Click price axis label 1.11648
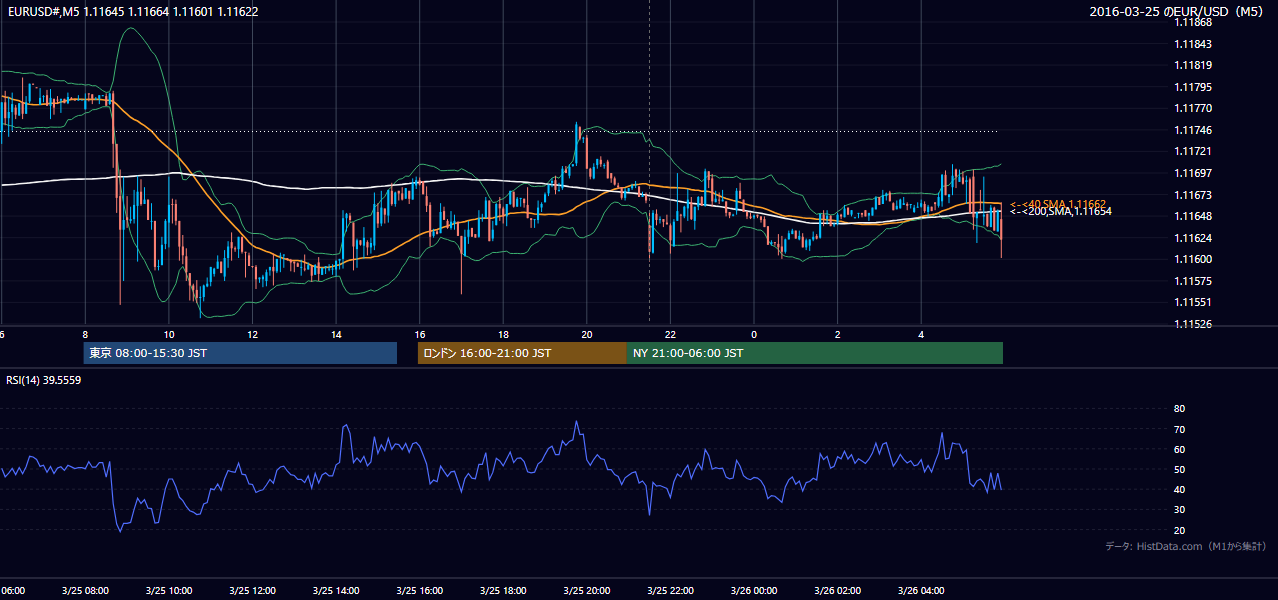Viewport: 1278px width, 600px height. pyautogui.click(x=1192, y=217)
